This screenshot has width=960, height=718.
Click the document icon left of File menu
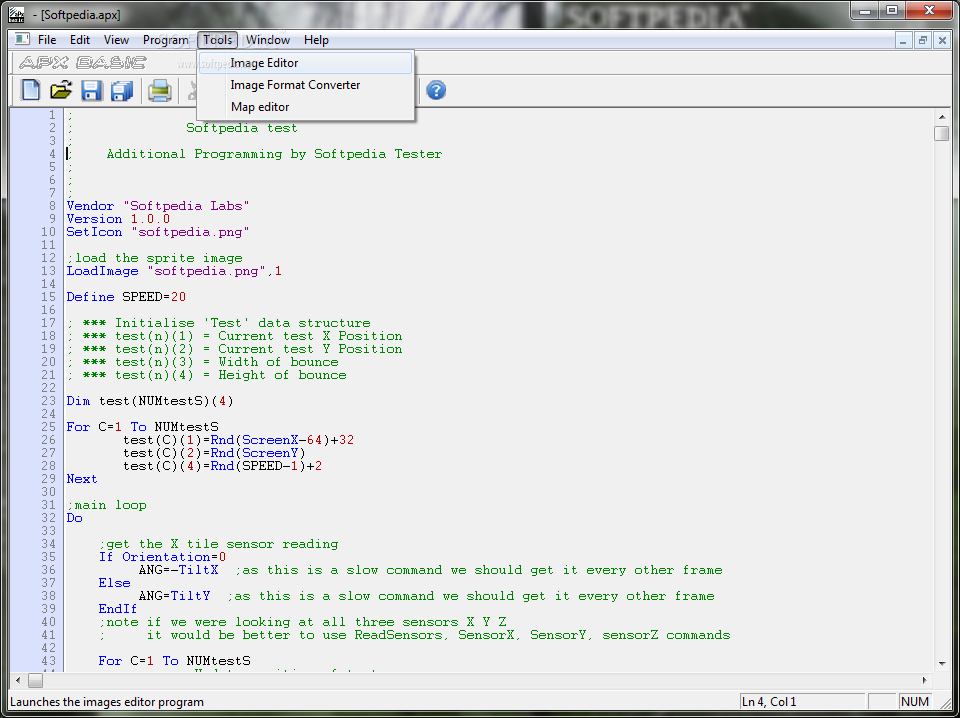pyautogui.click(x=22, y=40)
